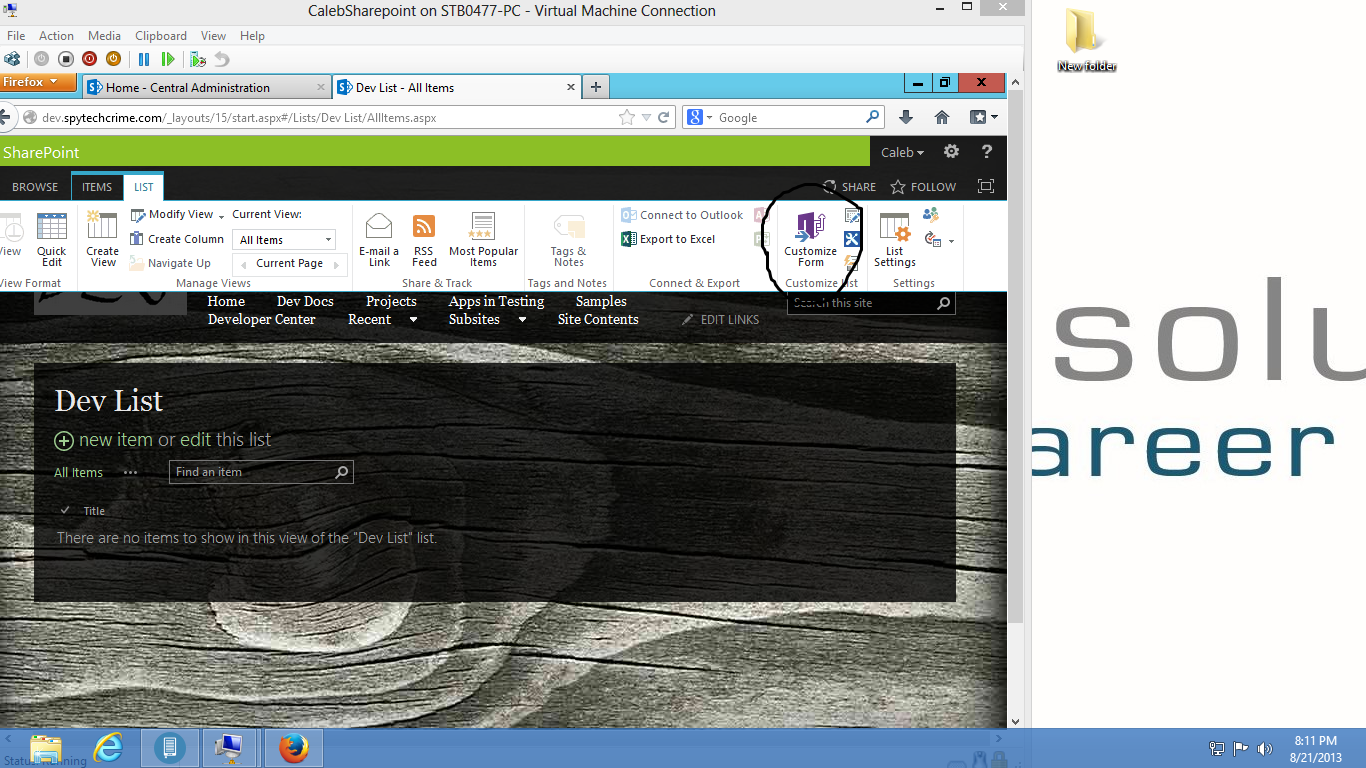Click the New Quick Step icon
The height and width of the screenshot is (768, 1366).
point(852,262)
